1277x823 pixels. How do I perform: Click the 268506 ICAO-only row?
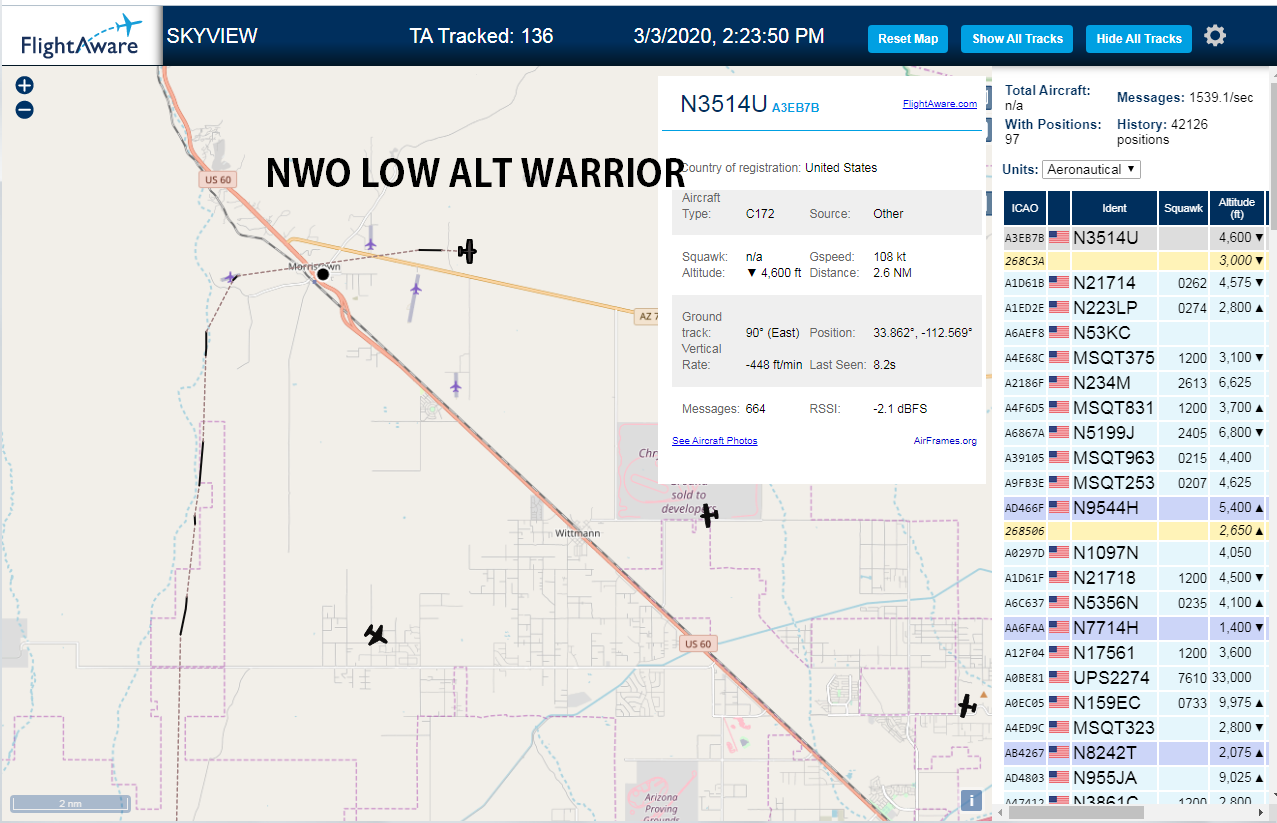[x=1135, y=531]
